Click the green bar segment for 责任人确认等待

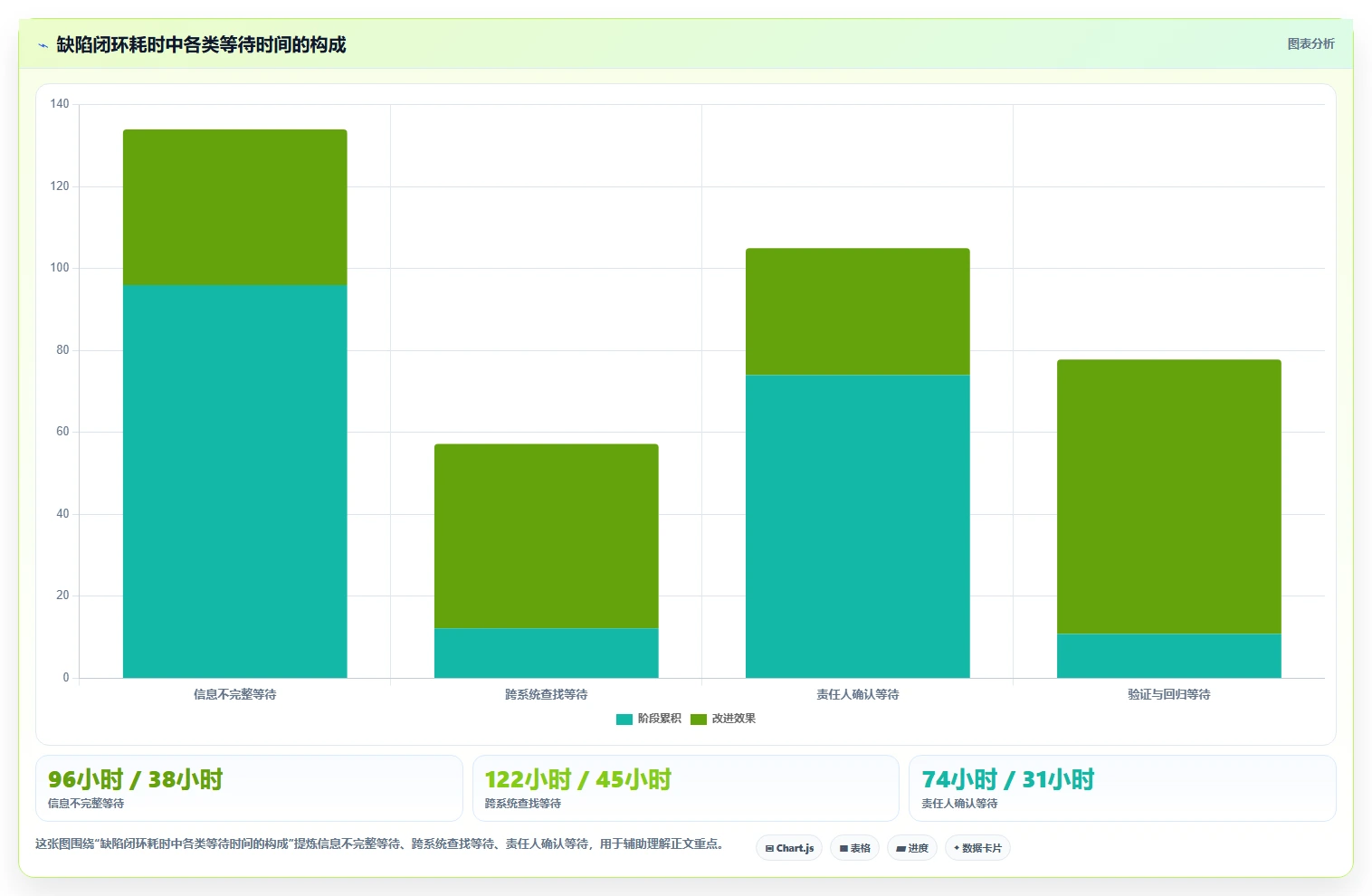click(x=858, y=311)
